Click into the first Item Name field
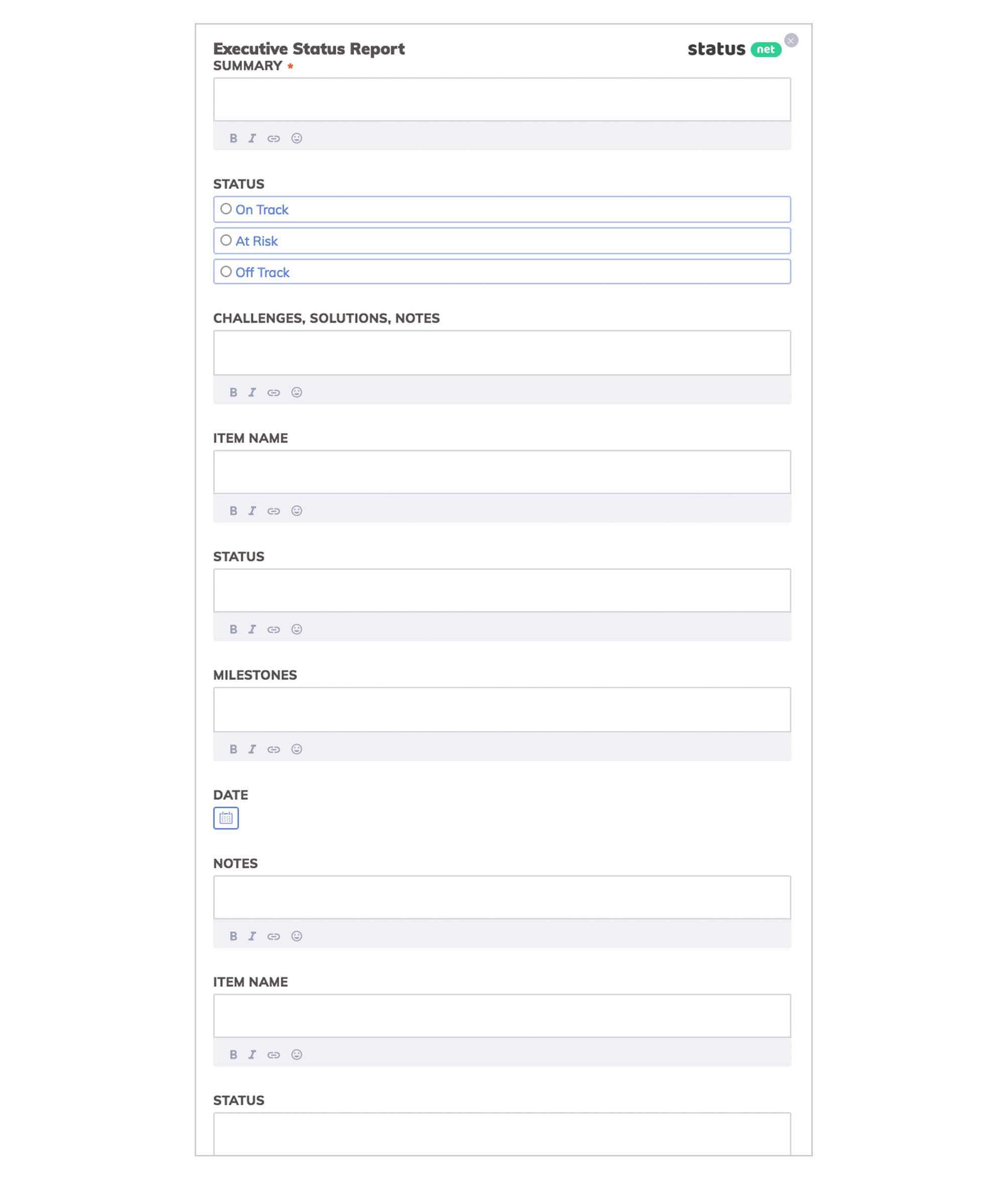Image resolution: width=1008 pixels, height=1179 pixels. tap(502, 471)
